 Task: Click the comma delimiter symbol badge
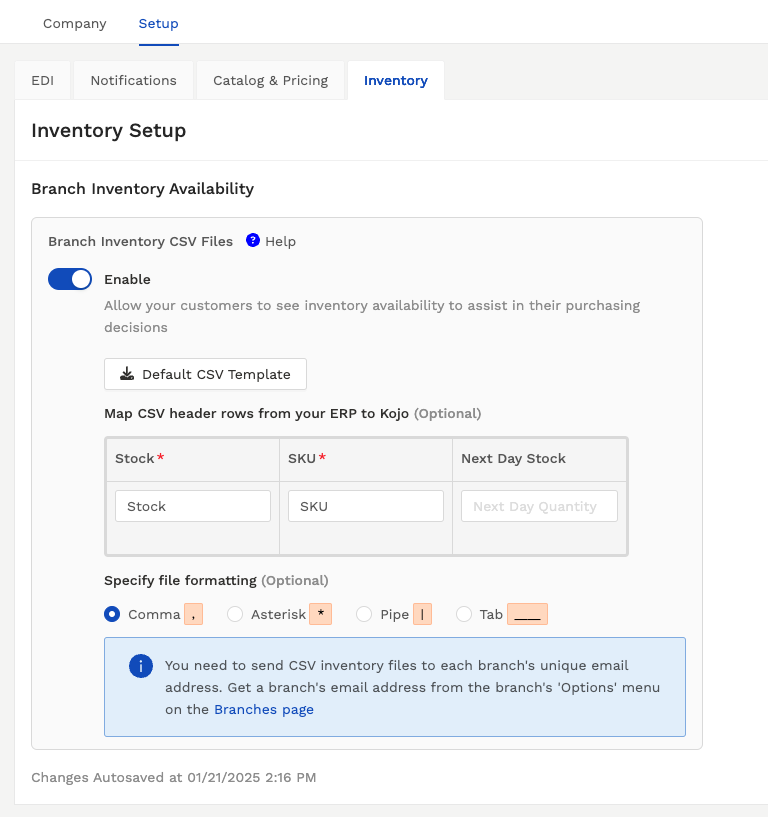pos(193,614)
